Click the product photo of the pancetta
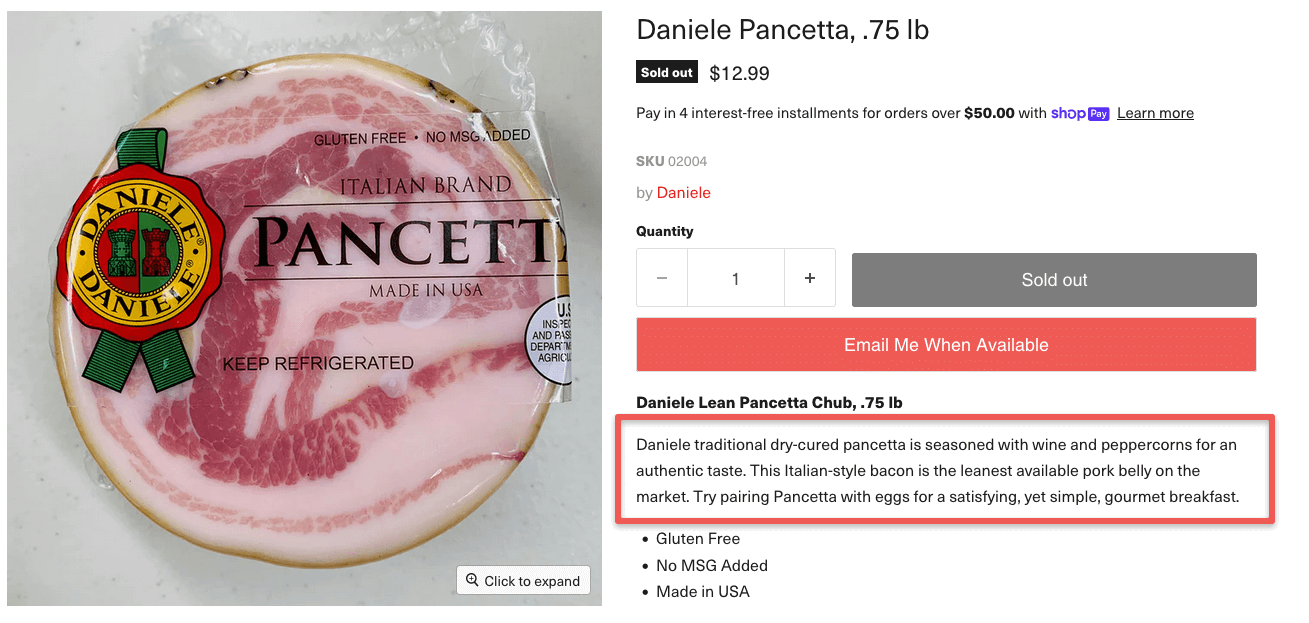This screenshot has height=623, width=1309. point(300,300)
